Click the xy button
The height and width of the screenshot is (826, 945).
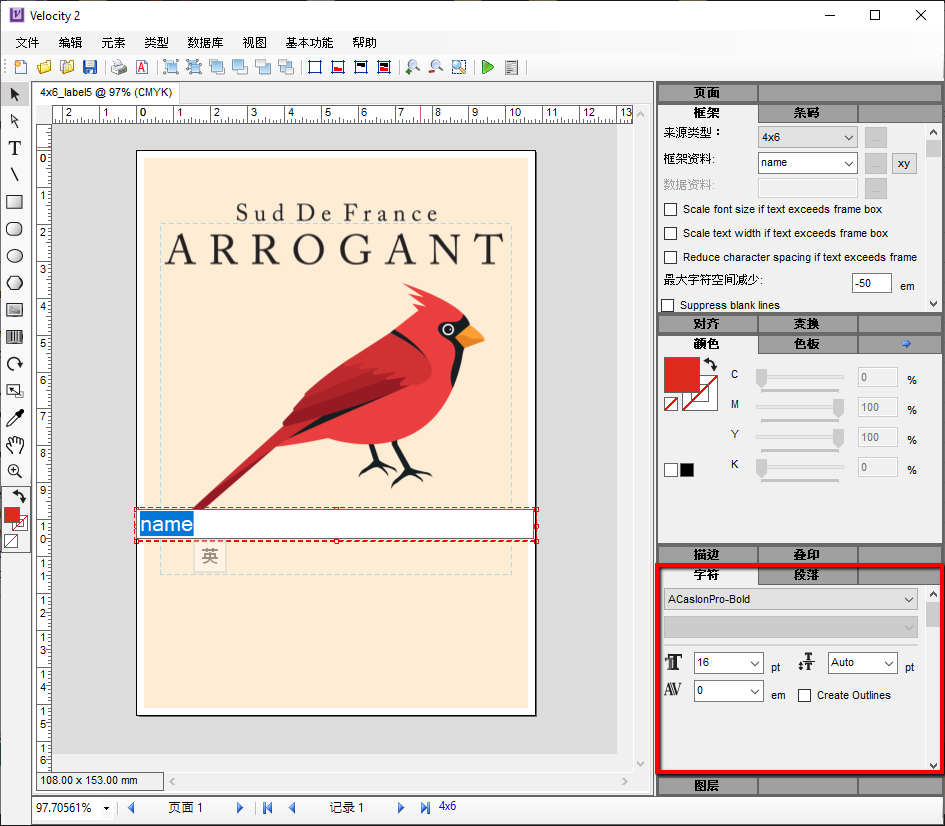coord(904,163)
